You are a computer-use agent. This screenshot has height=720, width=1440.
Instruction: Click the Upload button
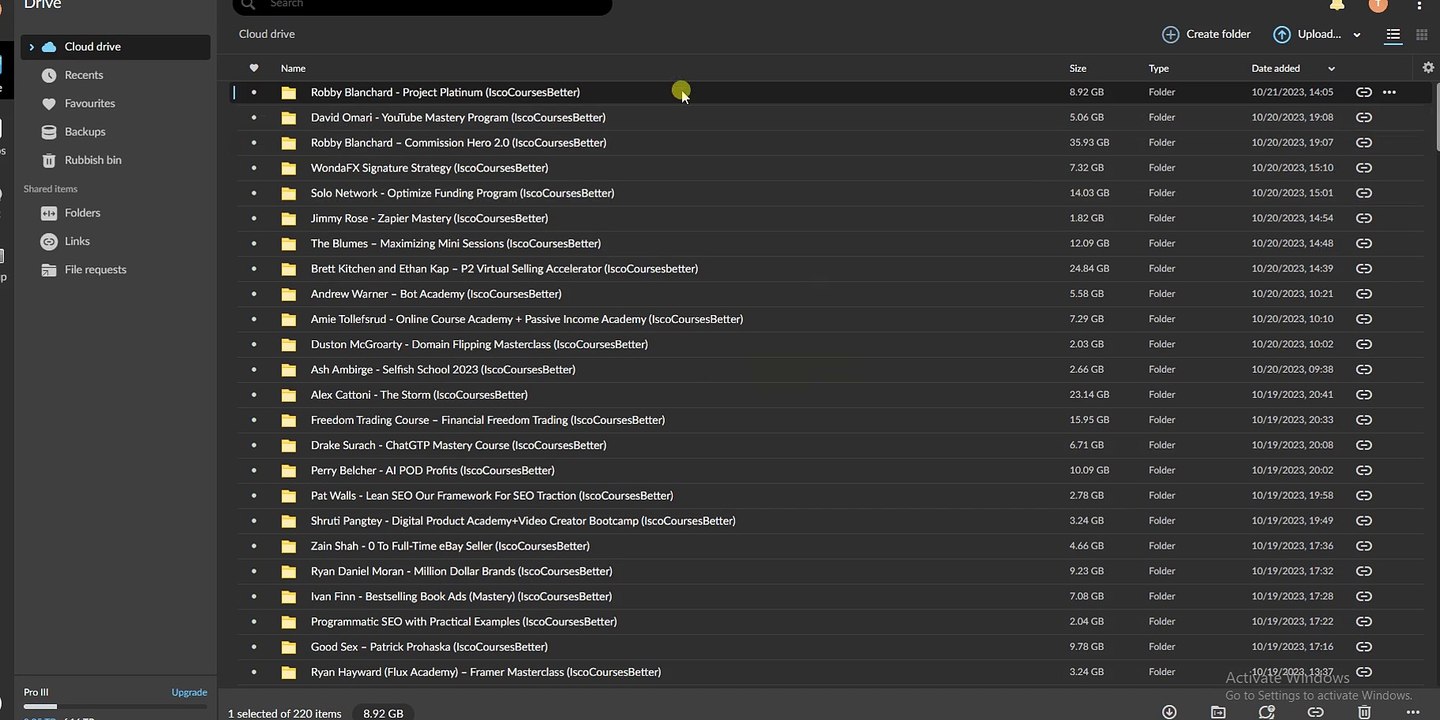pyautogui.click(x=1307, y=35)
